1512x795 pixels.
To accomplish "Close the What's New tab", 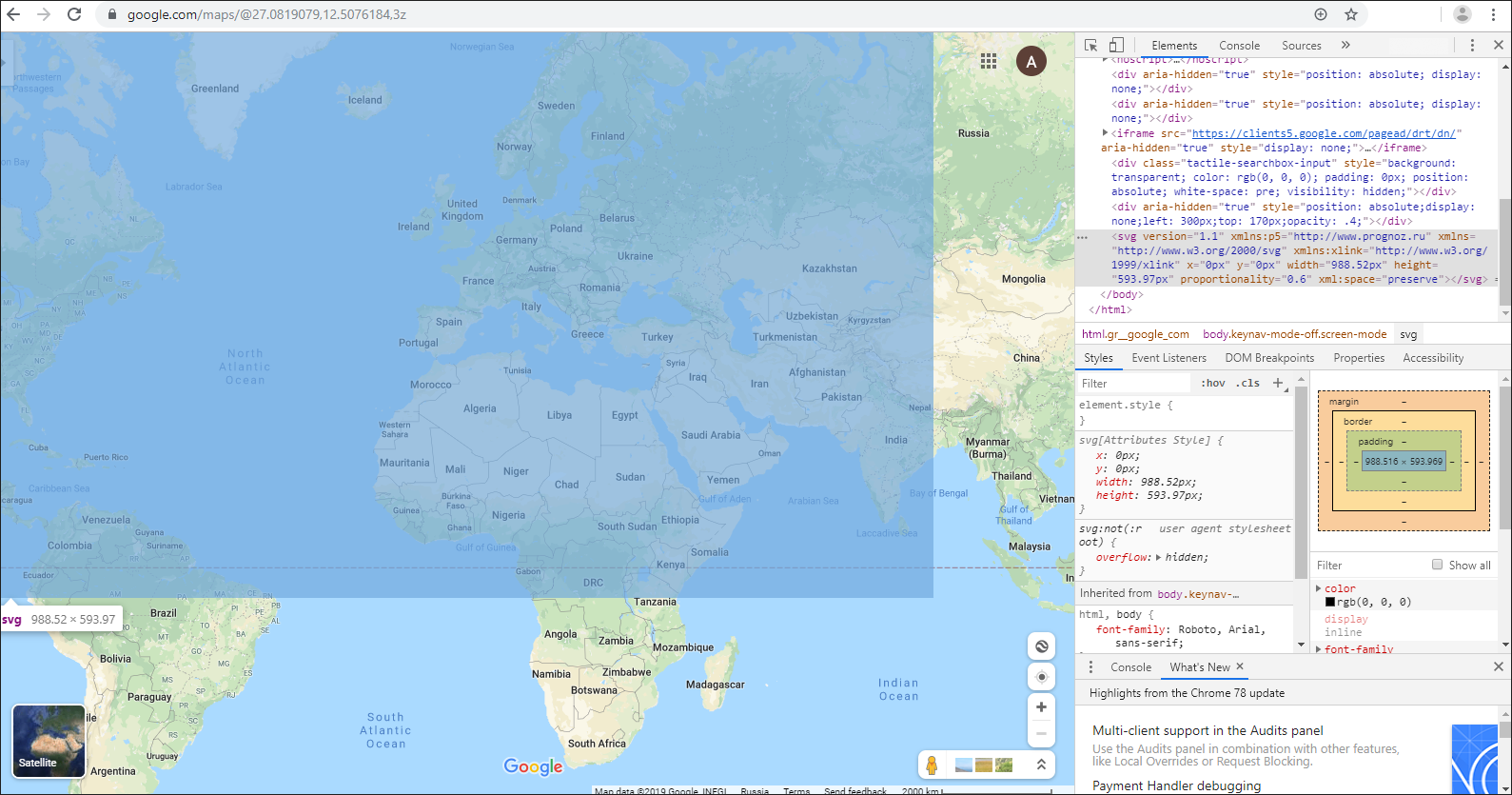I will coord(1240,666).
